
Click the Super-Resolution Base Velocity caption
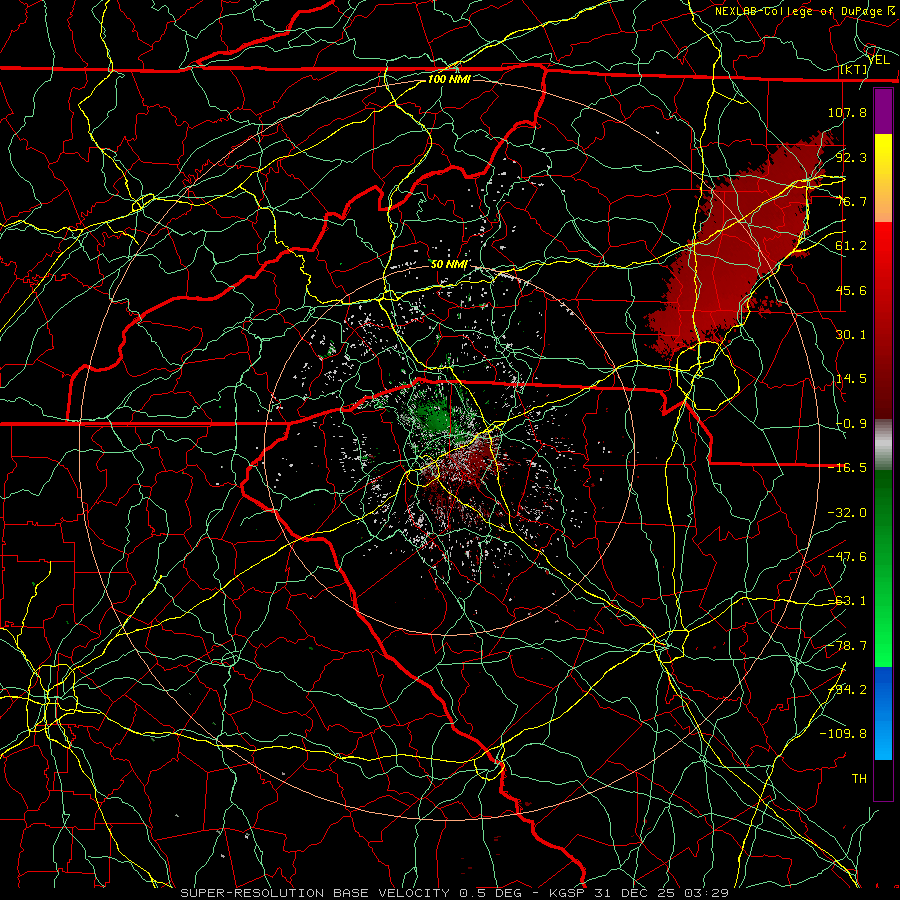(x=455, y=893)
